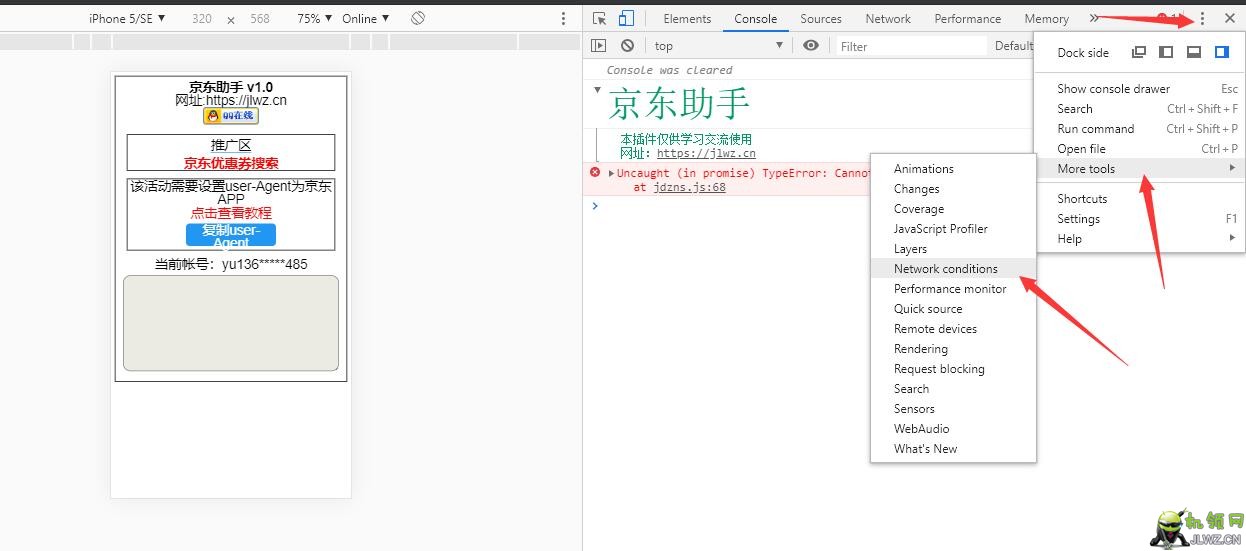Click the QQ online badge icon
1246x551 pixels.
click(231, 116)
